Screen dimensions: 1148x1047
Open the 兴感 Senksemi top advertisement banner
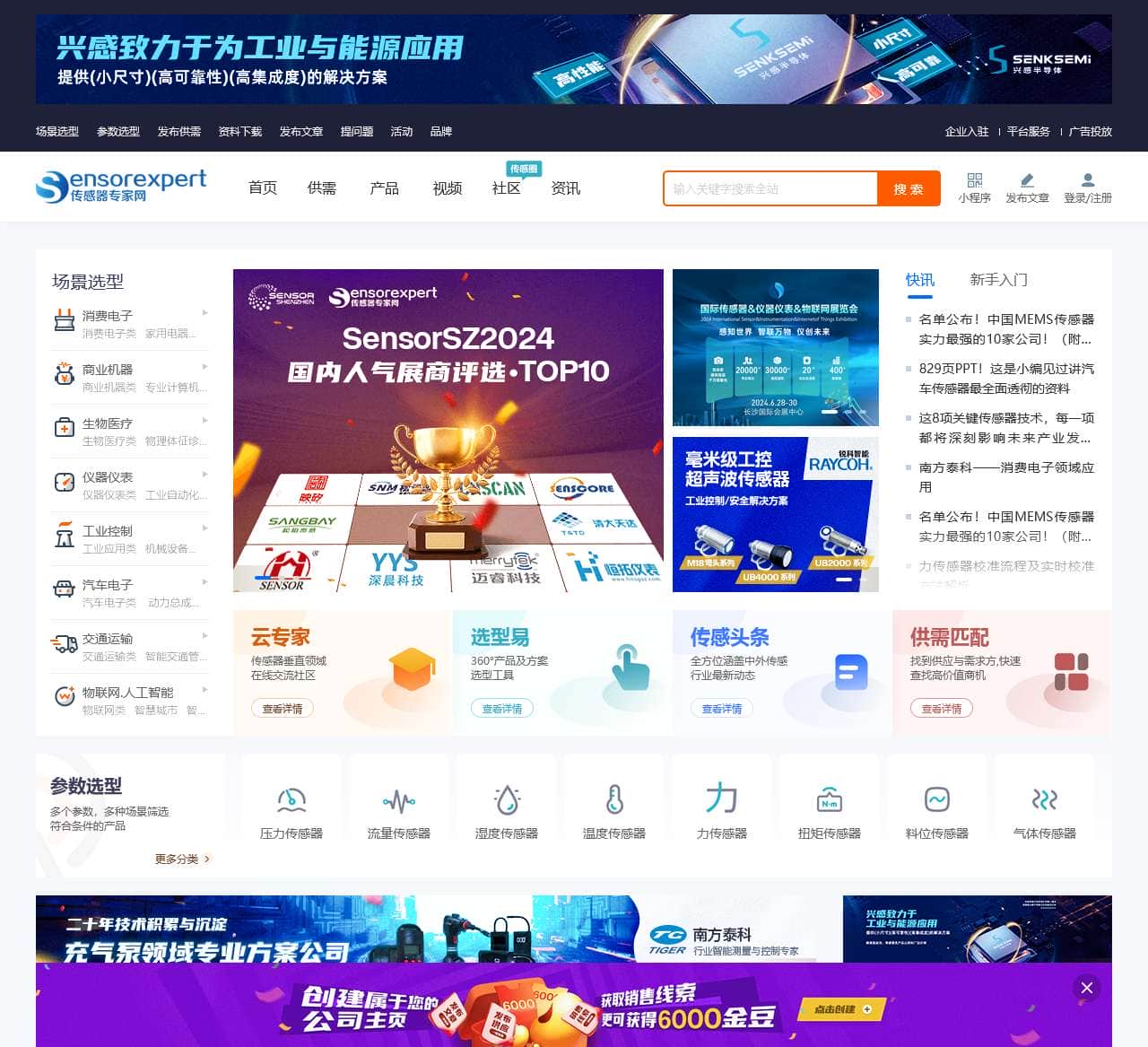[574, 59]
